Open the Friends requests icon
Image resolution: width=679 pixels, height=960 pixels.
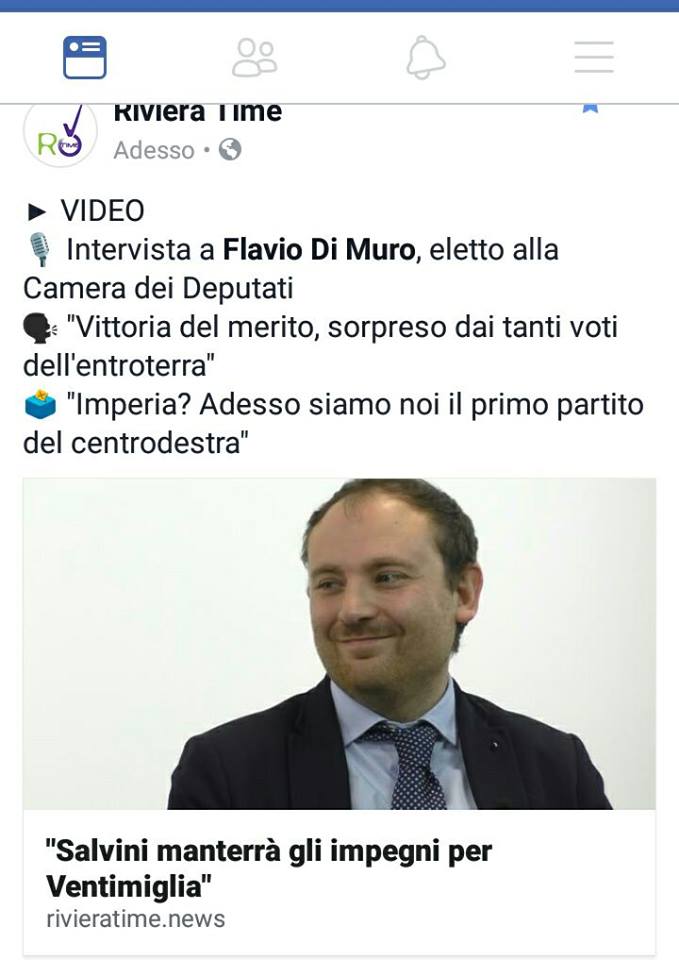click(x=254, y=58)
